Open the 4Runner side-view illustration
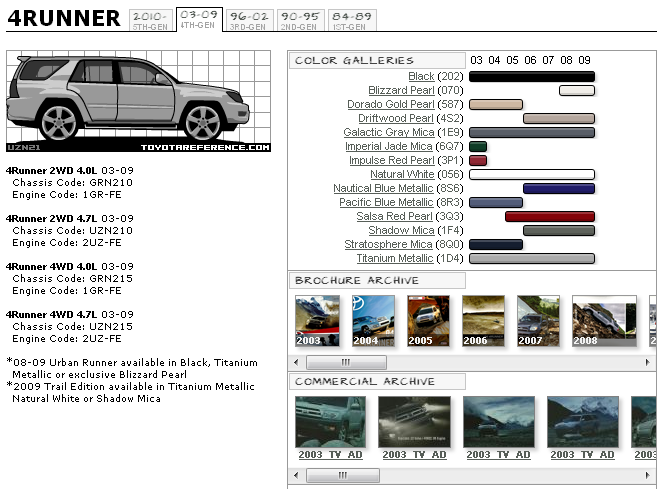The width and height of the screenshot is (661, 489). (x=138, y=101)
